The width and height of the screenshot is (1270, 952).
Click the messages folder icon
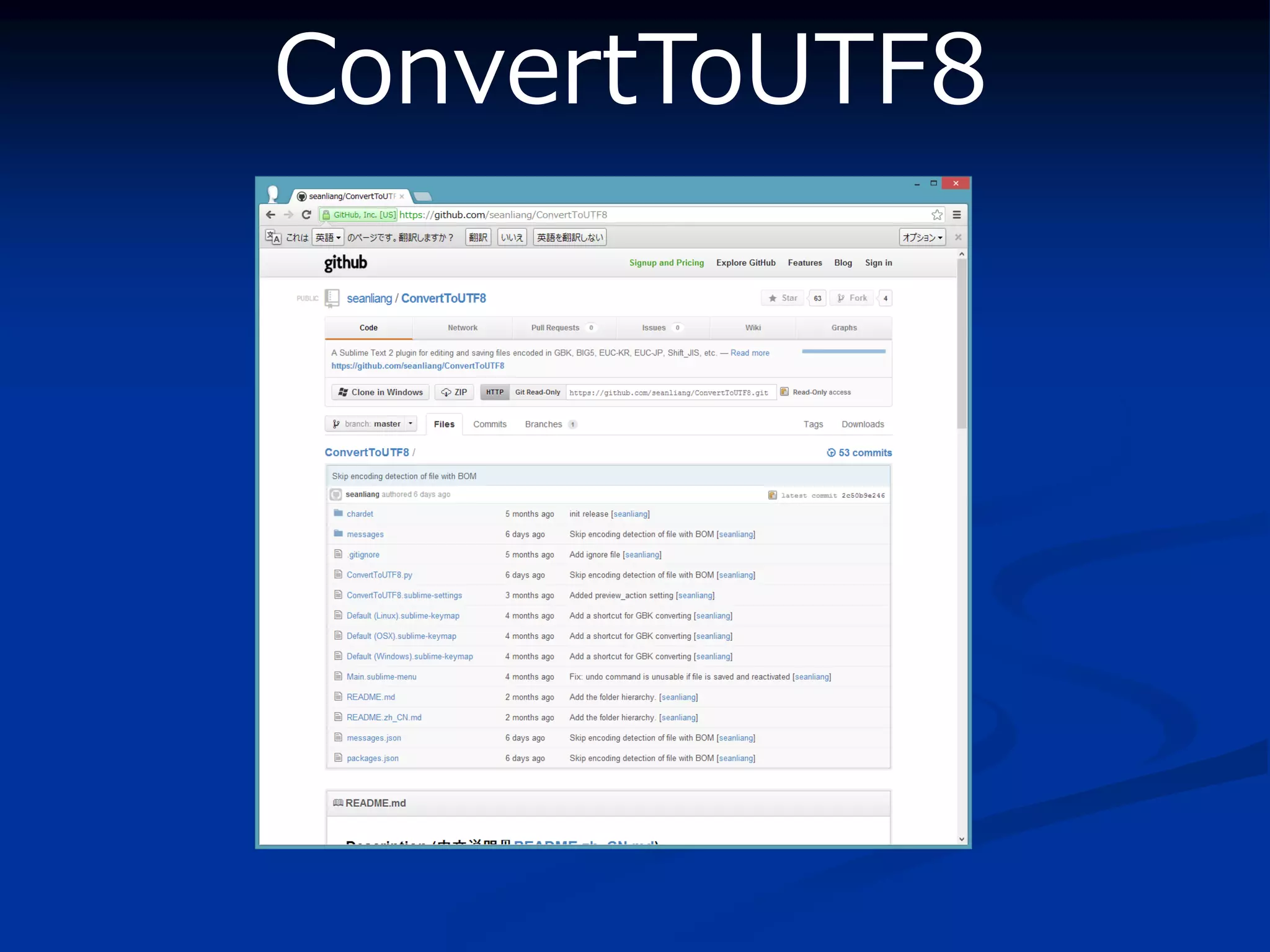coord(338,534)
